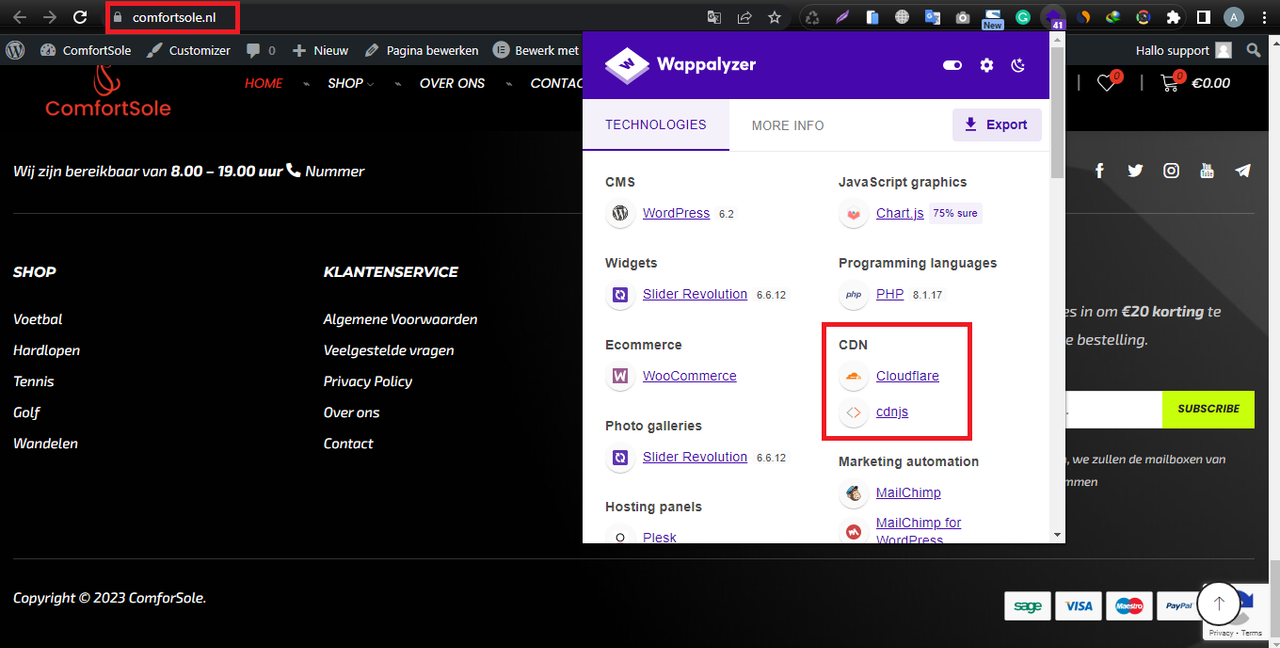Viewport: 1280px width, 648px height.
Task: Open the first Slider Revolution link under Widgets
Action: click(695, 294)
